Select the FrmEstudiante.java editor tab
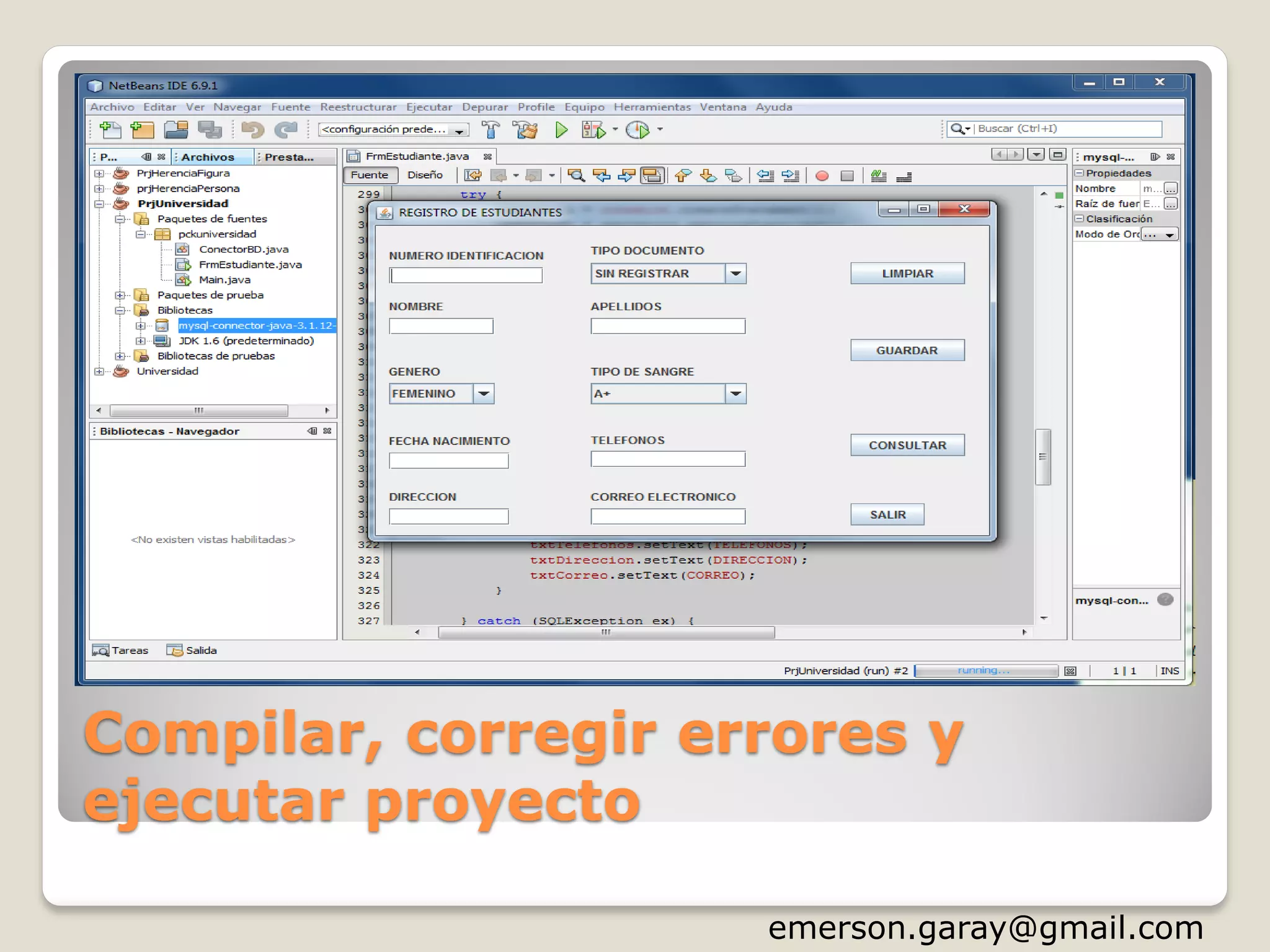Viewport: 1270px width, 952px height. click(x=417, y=156)
